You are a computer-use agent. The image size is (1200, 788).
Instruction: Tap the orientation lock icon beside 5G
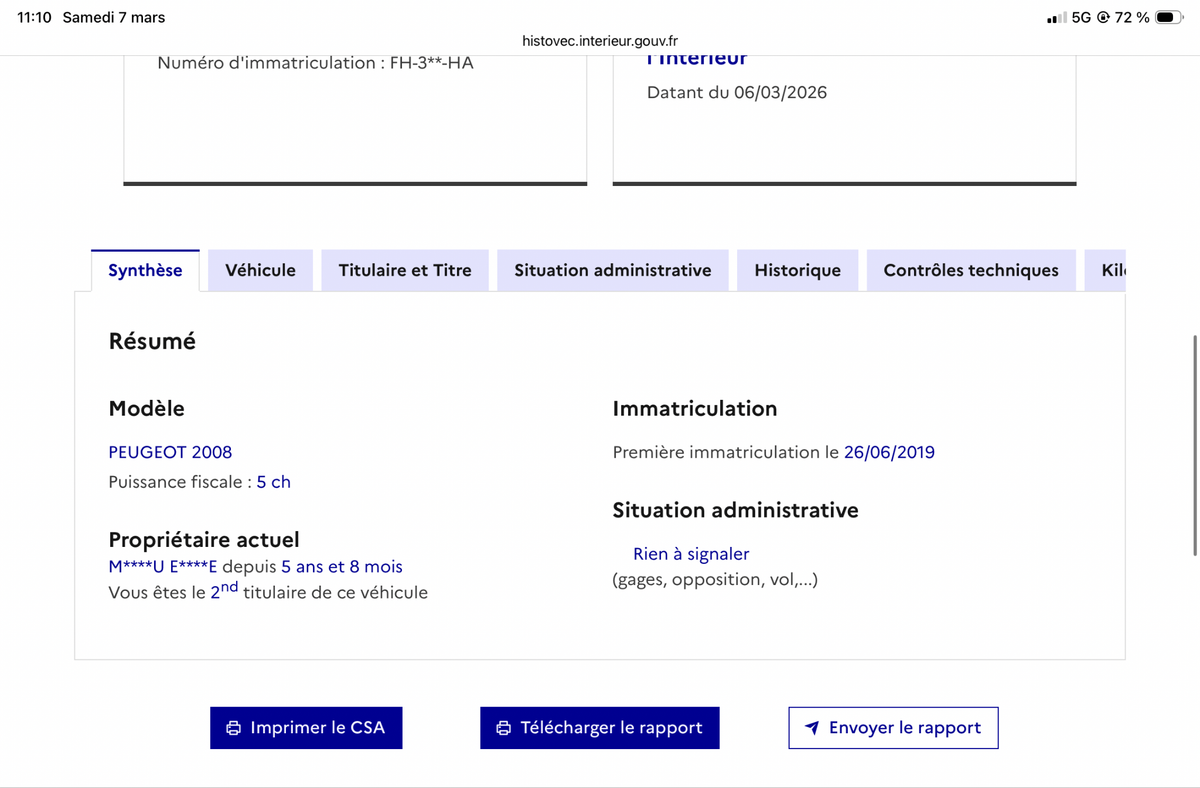[x=1103, y=18]
